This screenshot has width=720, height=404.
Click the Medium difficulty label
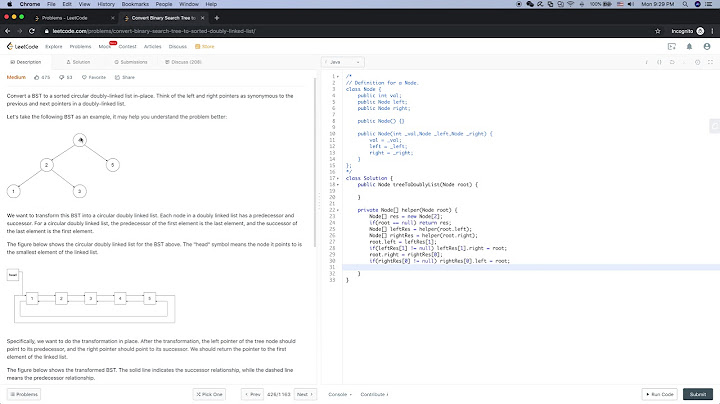(16, 77)
